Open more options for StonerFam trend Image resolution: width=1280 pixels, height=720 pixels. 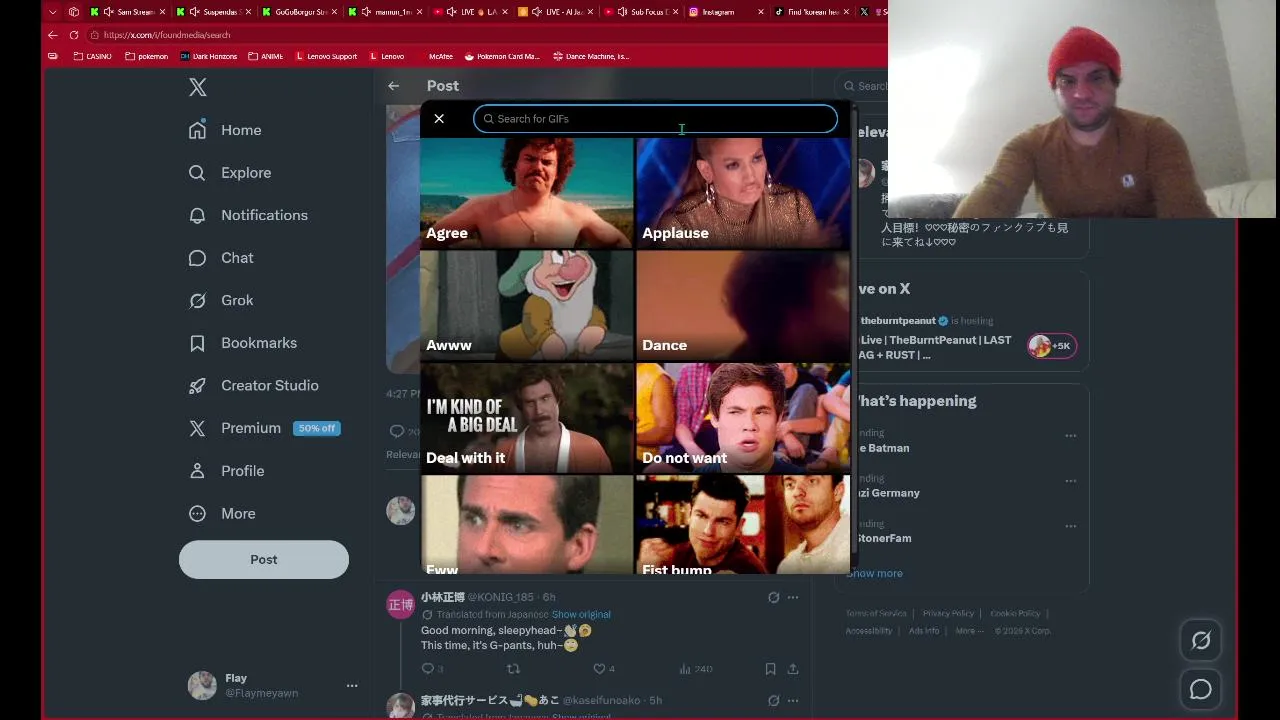click(1071, 526)
